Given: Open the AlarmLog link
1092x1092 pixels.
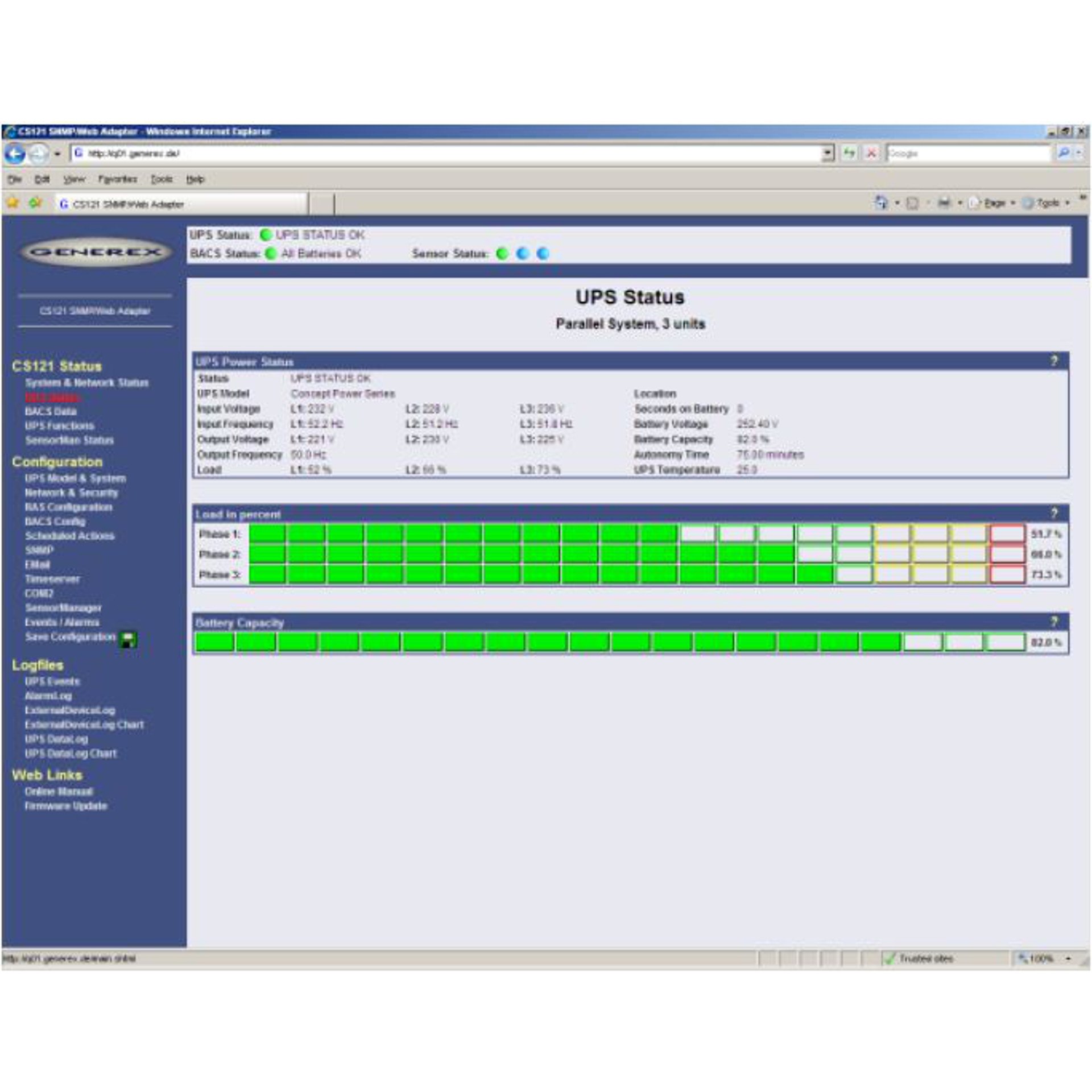Looking at the screenshot, I should pyautogui.click(x=48, y=696).
